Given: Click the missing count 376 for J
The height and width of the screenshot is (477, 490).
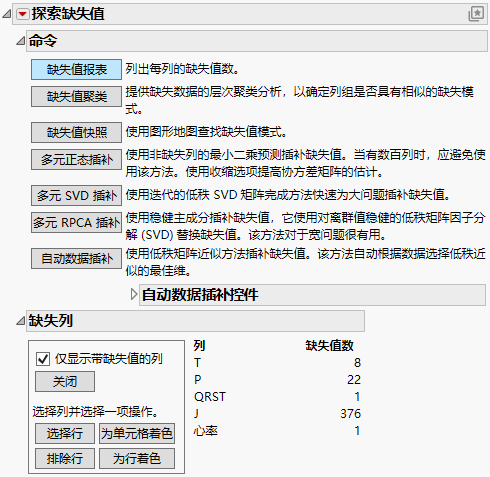Looking at the screenshot, I should coord(350,414).
